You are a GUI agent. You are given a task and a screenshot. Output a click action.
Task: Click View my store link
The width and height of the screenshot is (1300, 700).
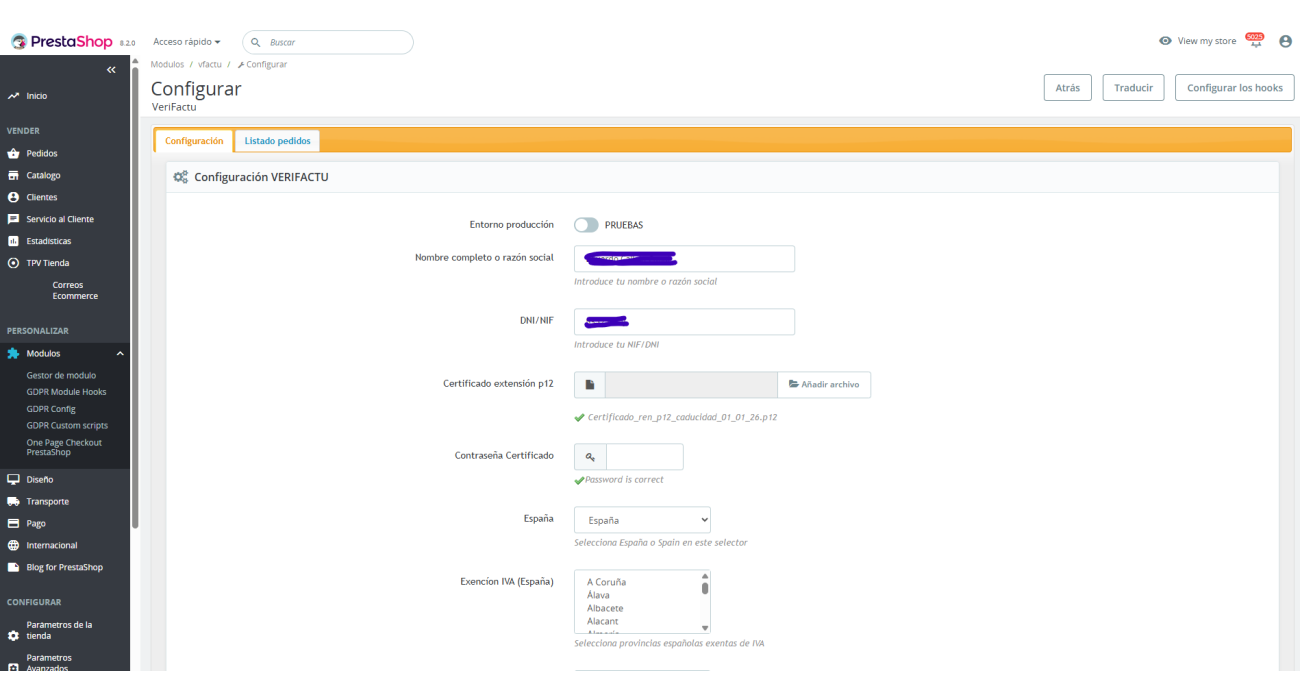point(1198,41)
